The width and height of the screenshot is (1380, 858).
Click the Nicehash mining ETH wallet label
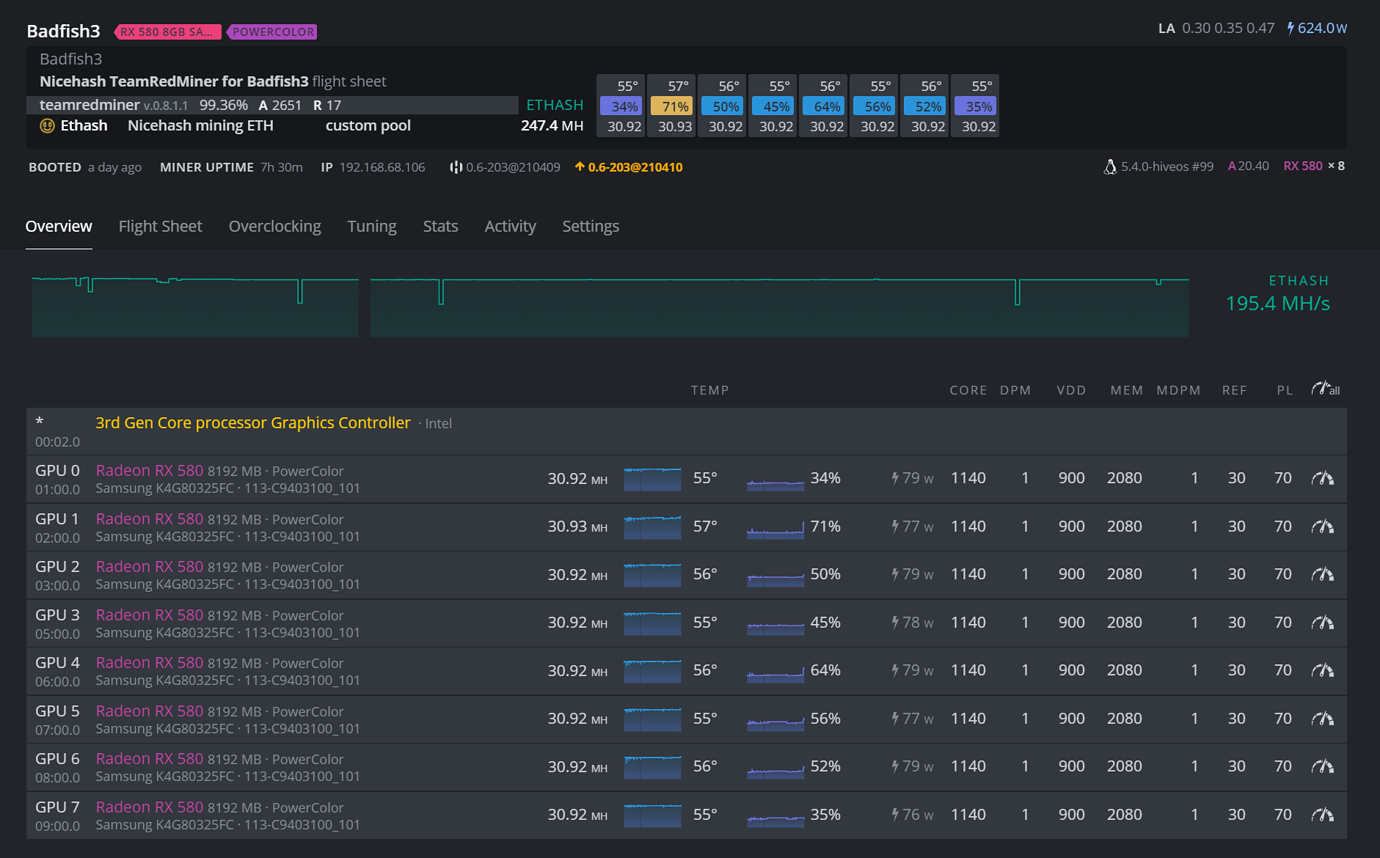(x=200, y=126)
